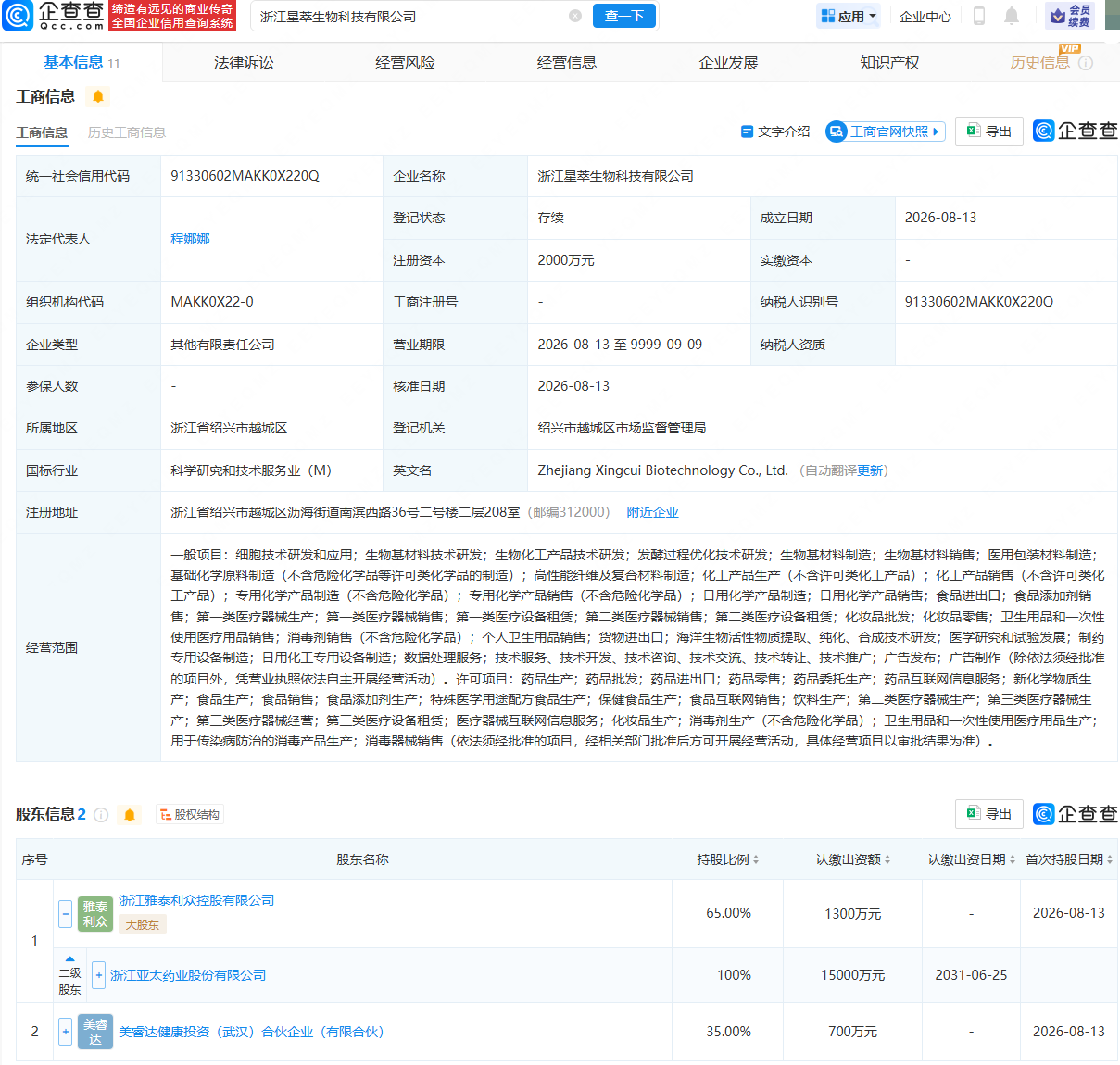
Task: Click the 其他有限责任公司 company type
Action: 222,345
